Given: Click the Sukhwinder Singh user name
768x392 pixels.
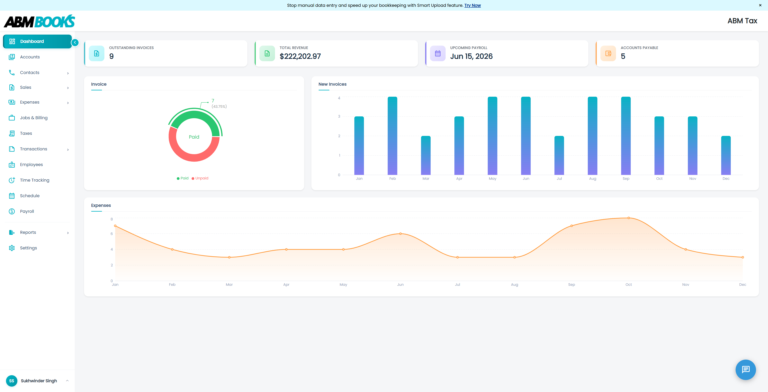Looking at the screenshot, I should coord(39,381).
